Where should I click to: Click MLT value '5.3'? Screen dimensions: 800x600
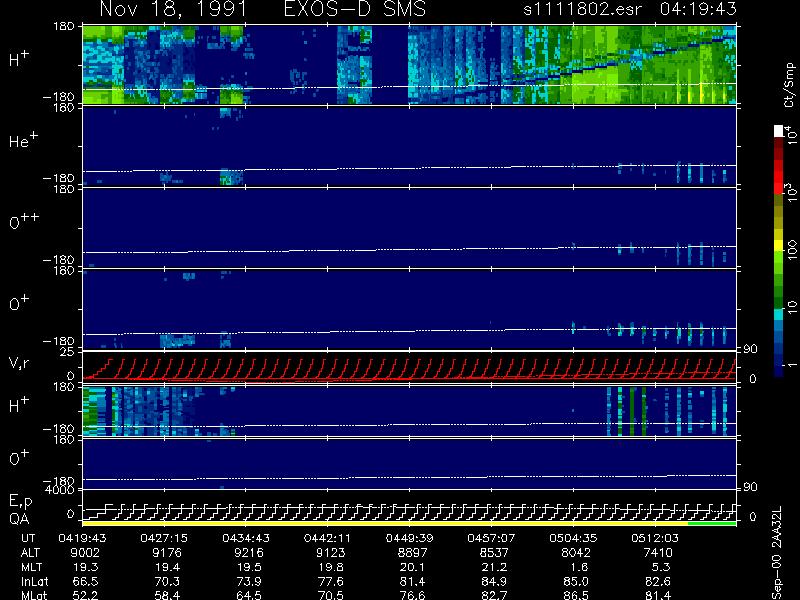[x=662, y=567]
